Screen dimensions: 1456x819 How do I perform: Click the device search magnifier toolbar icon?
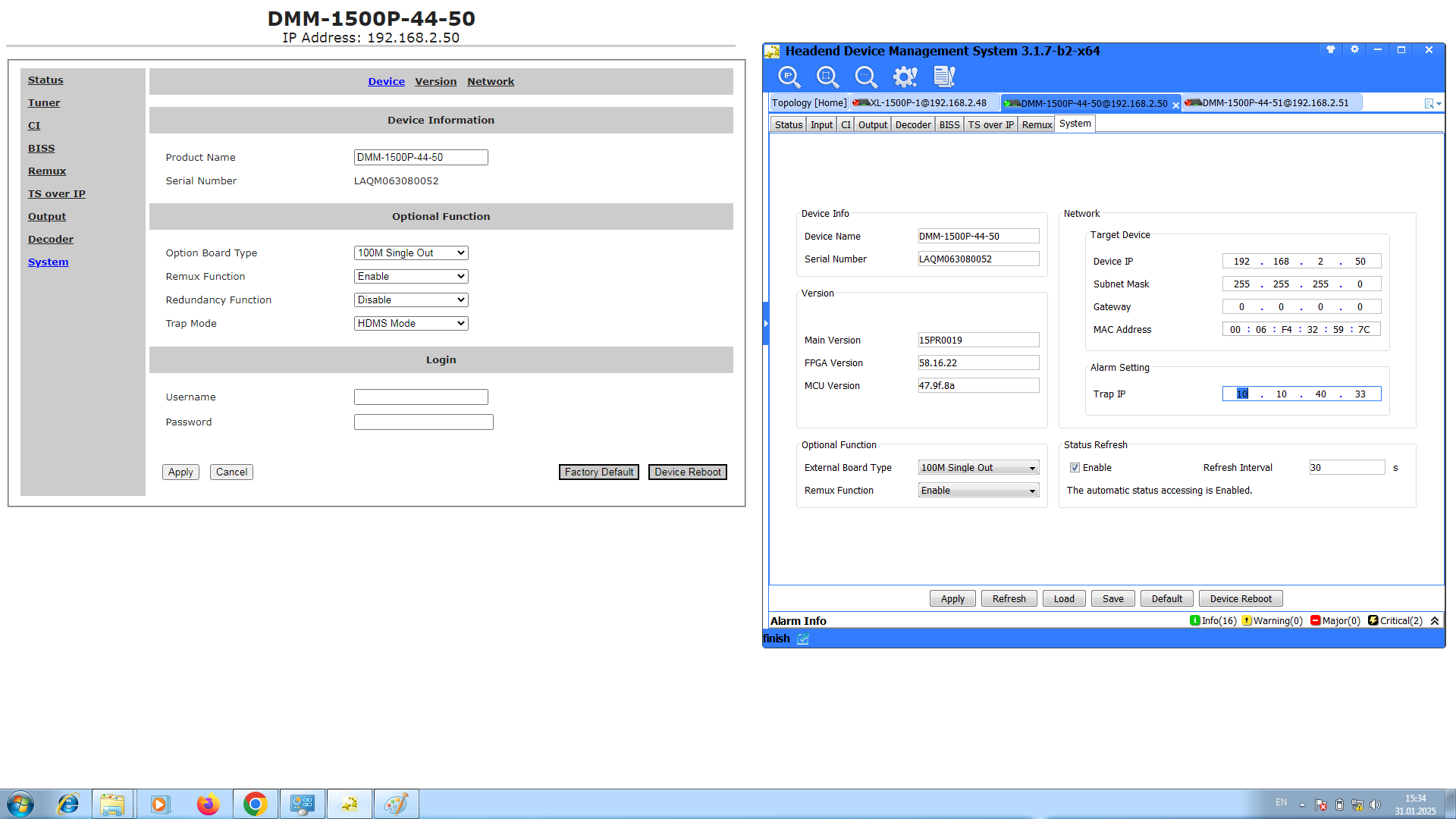827,77
